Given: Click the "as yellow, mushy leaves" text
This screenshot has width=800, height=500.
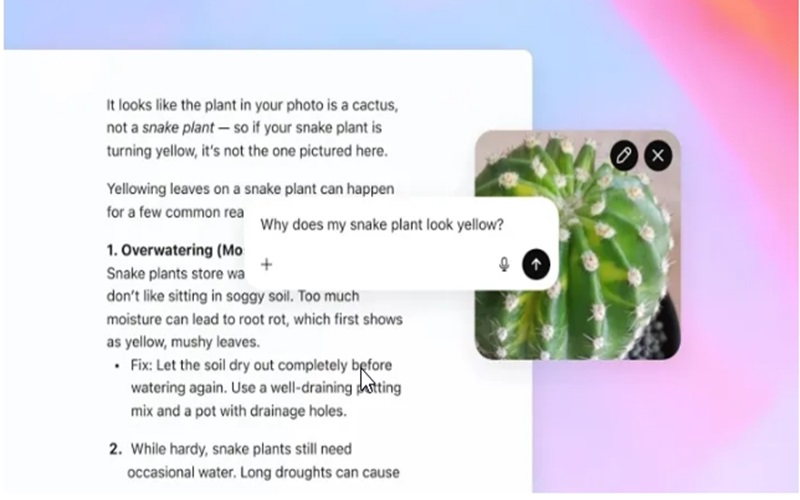Looking at the screenshot, I should [183, 342].
